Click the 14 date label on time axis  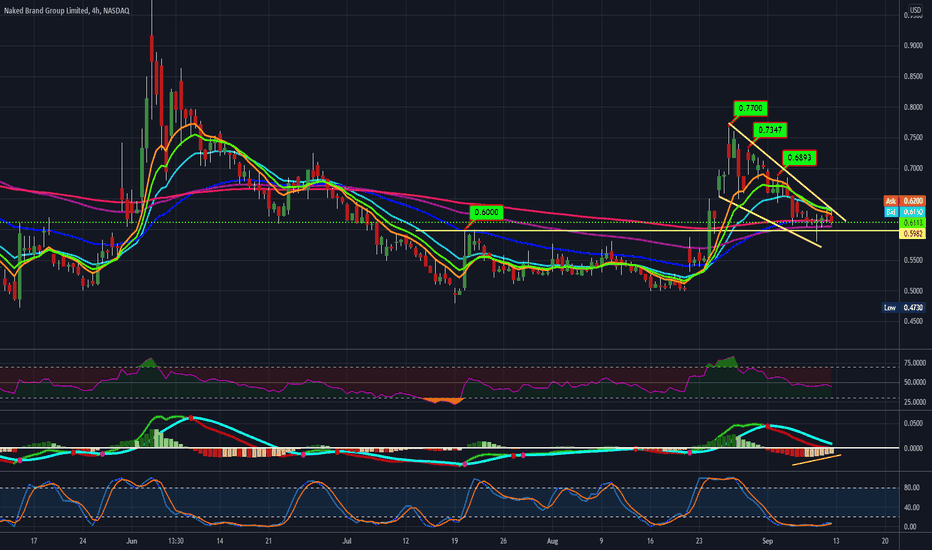[x=220, y=541]
